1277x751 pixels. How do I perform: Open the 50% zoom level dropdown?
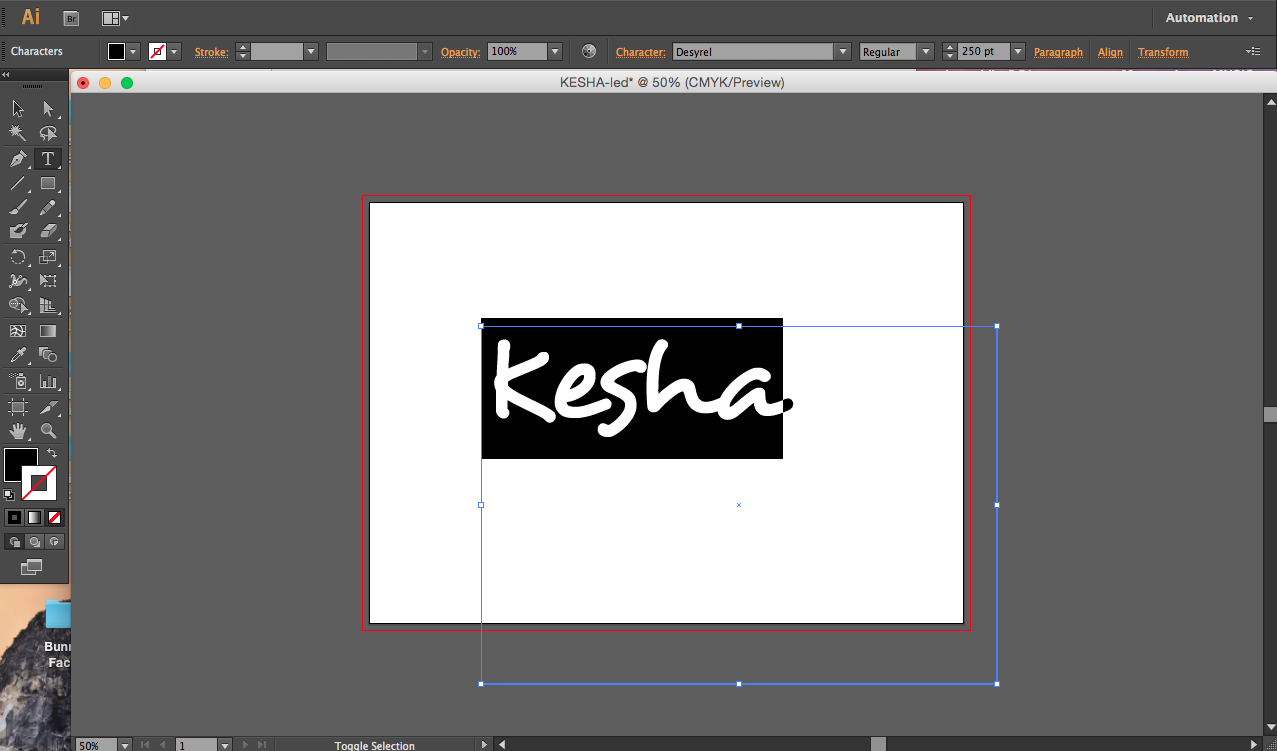tap(125, 745)
